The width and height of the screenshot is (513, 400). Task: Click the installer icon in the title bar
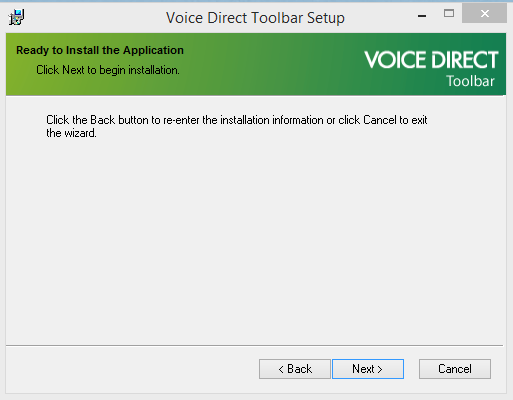[x=16, y=17]
